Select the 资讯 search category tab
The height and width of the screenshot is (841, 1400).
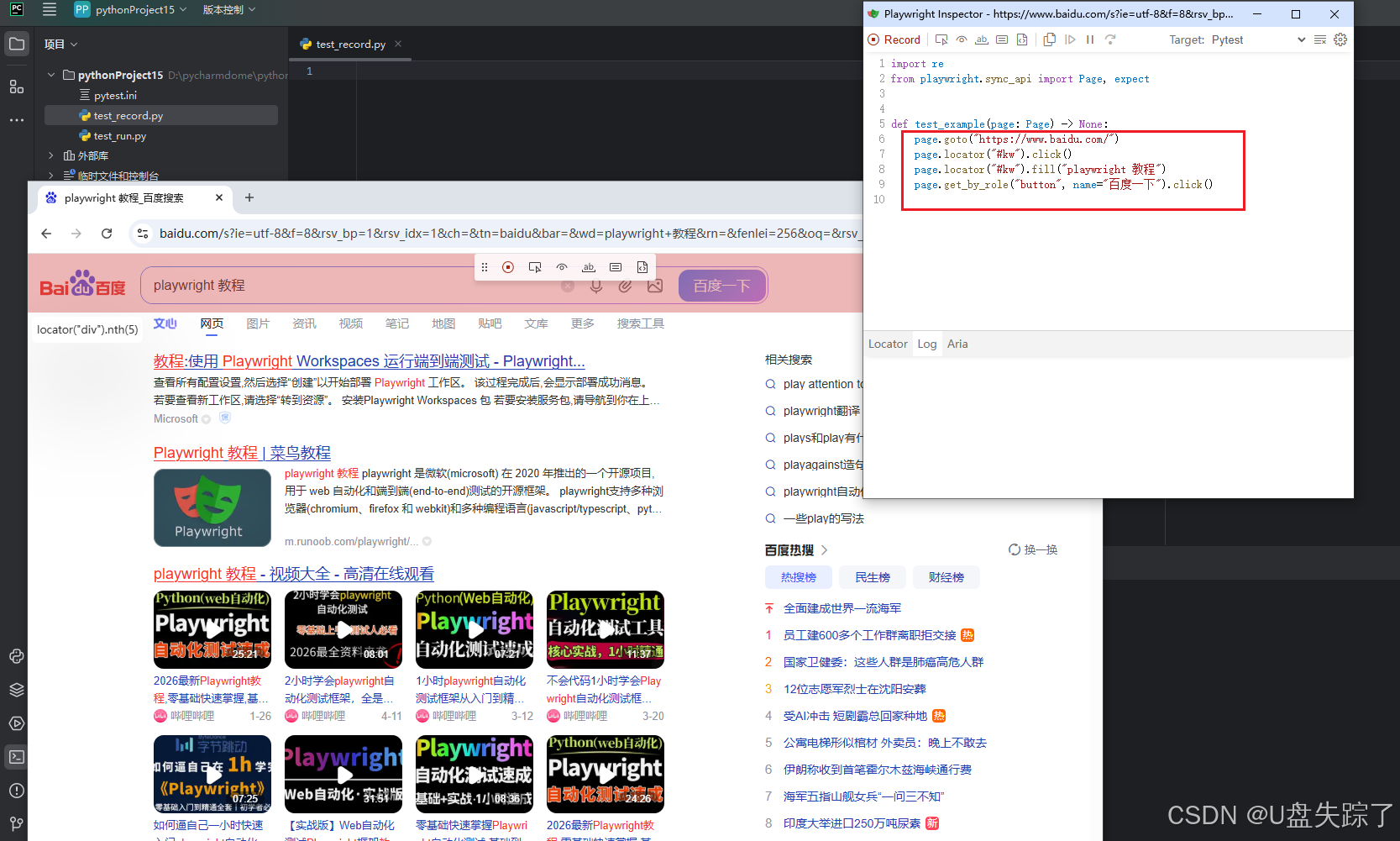click(x=304, y=323)
